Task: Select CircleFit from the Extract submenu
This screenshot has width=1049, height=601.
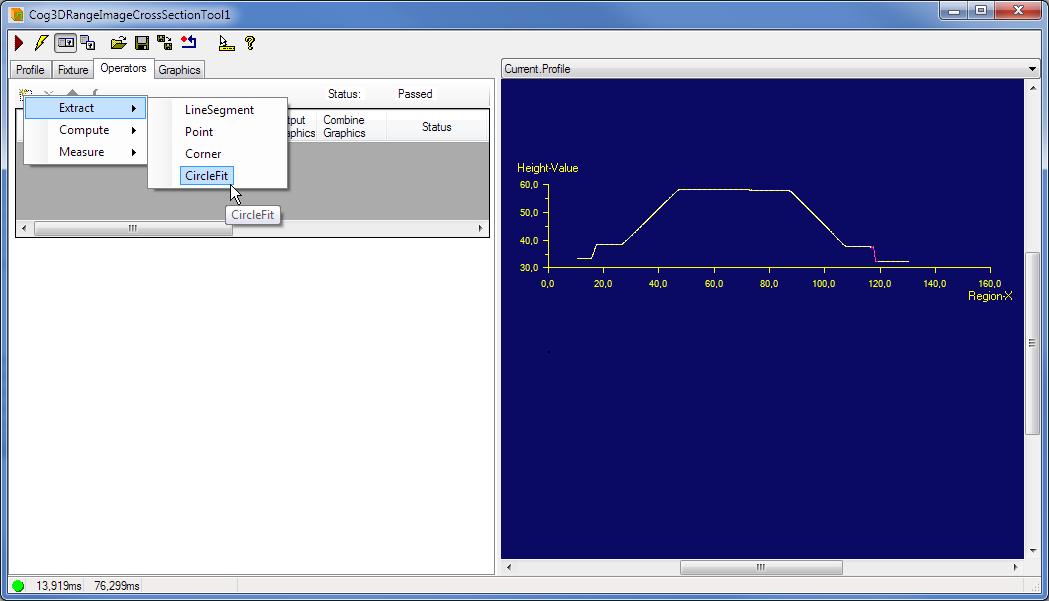Action: click(x=206, y=175)
